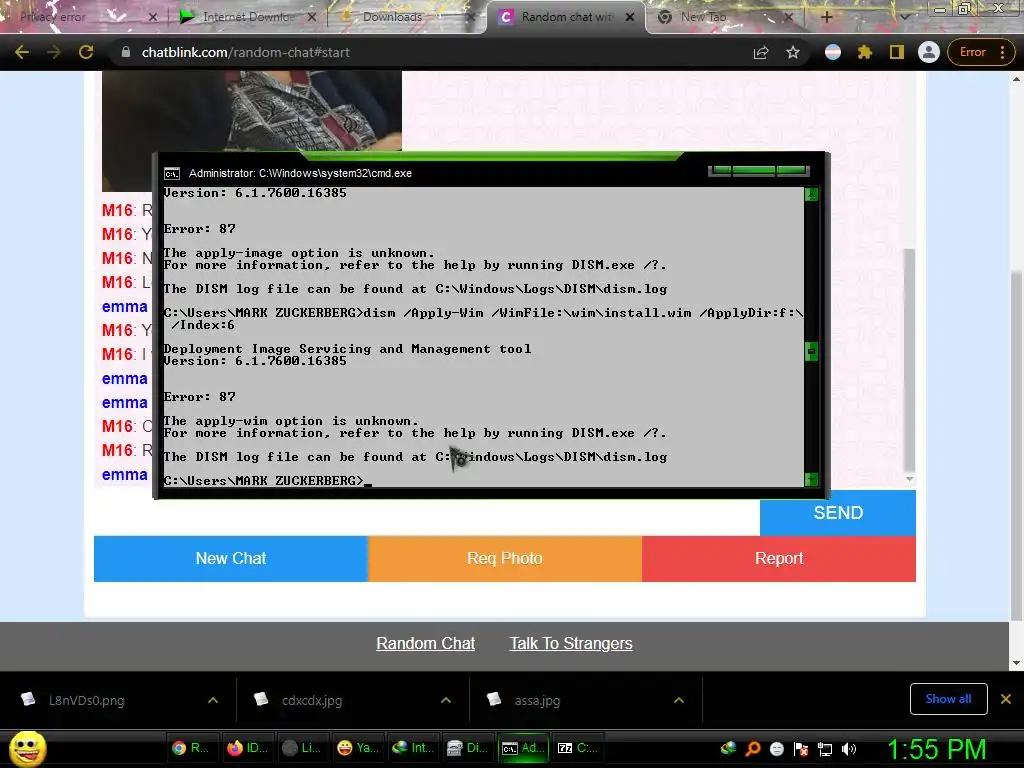Go back to the previous page
1024x768 pixels.
(x=22, y=52)
